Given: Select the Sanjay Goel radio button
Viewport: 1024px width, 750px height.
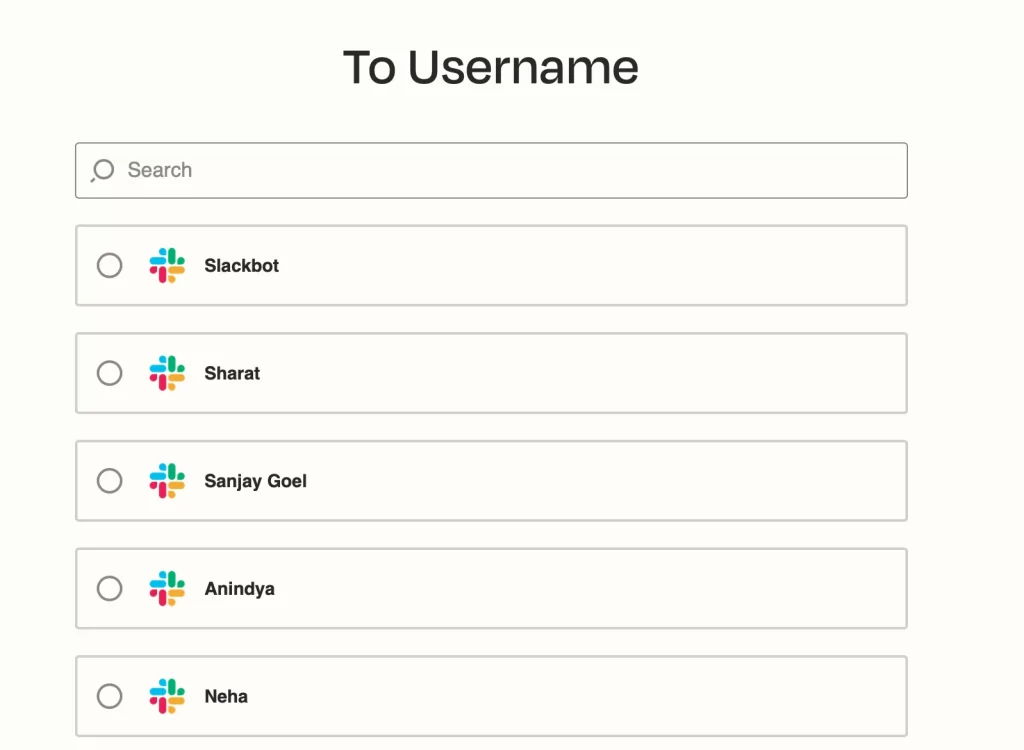Looking at the screenshot, I should click(110, 481).
